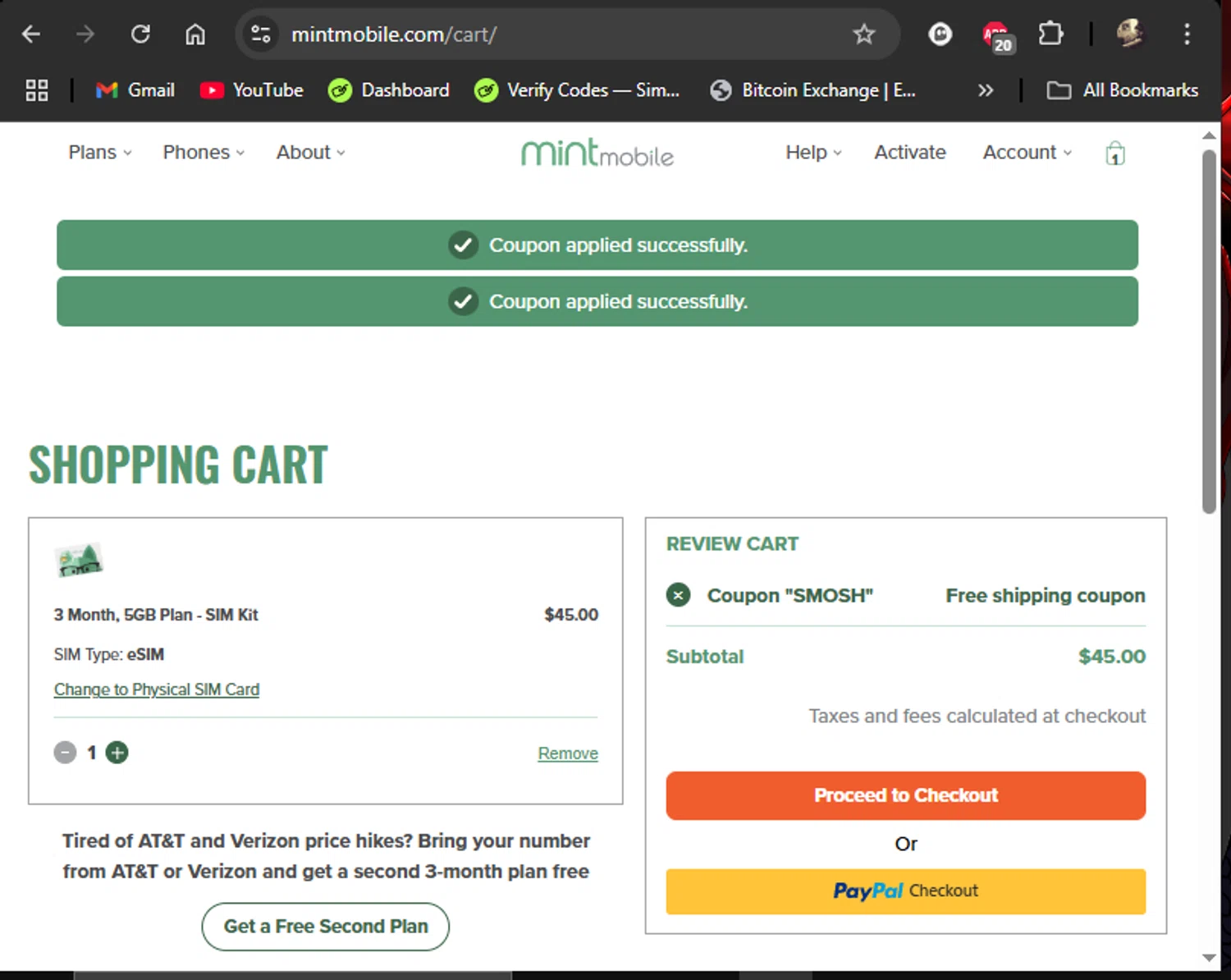Viewport: 1231px width, 980px height.
Task: Open the Extensions puzzle icon
Action: pyautogui.click(x=1050, y=34)
